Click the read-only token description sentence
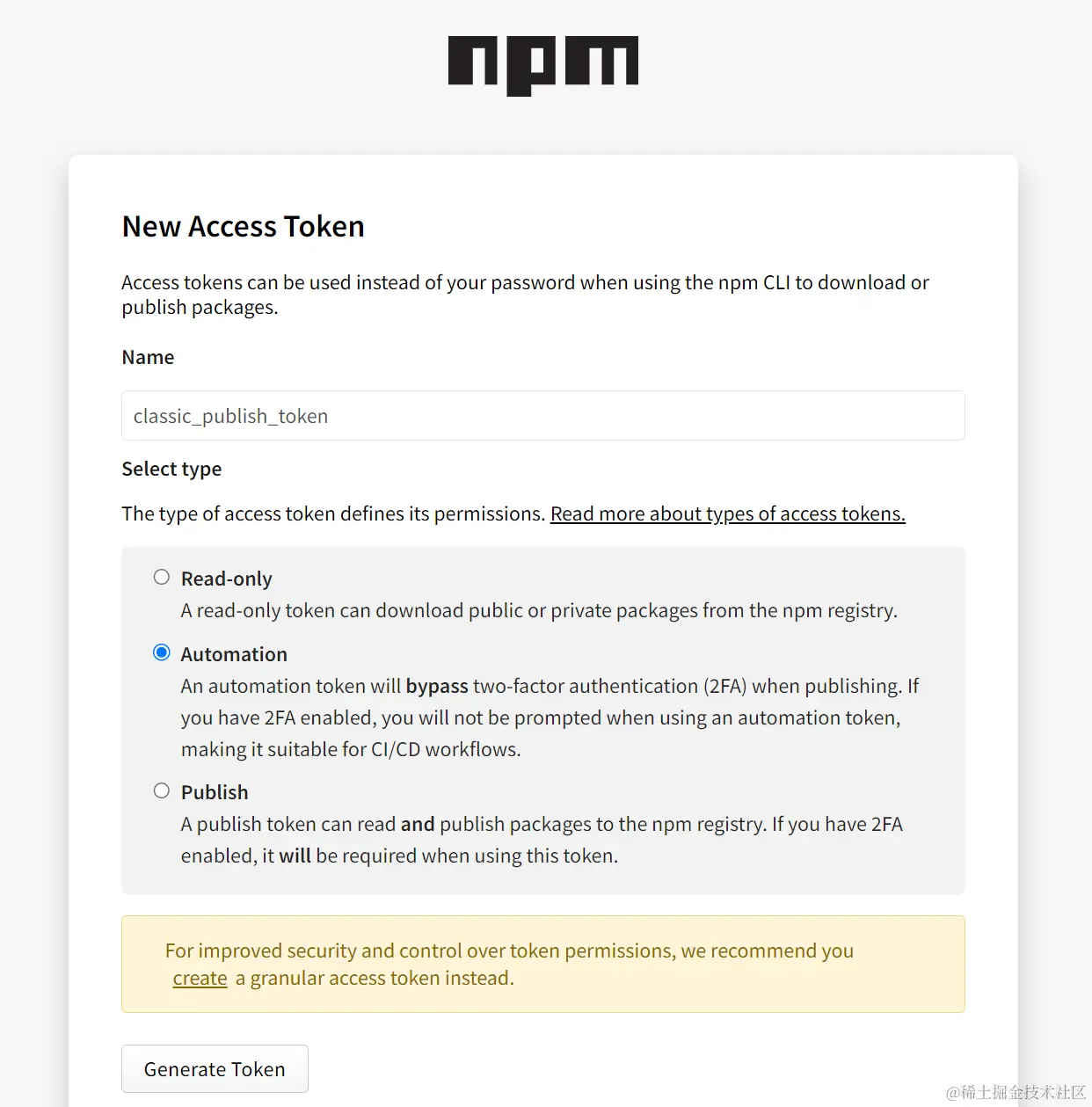Image resolution: width=1092 pixels, height=1107 pixels. [x=539, y=610]
